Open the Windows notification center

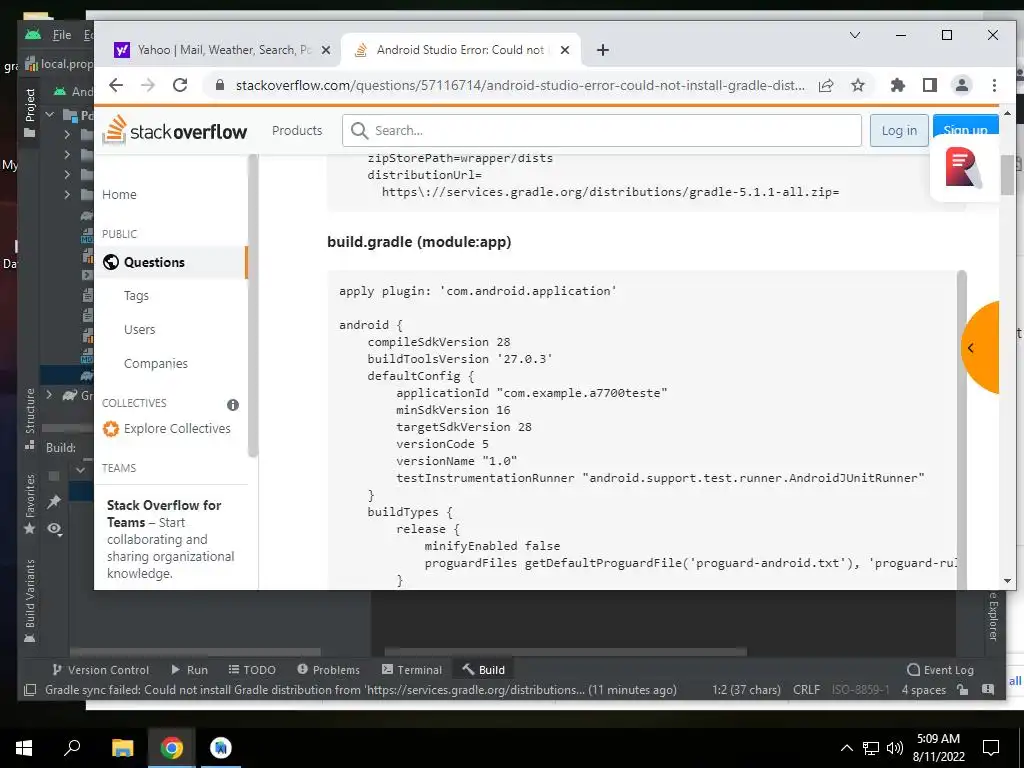991,748
